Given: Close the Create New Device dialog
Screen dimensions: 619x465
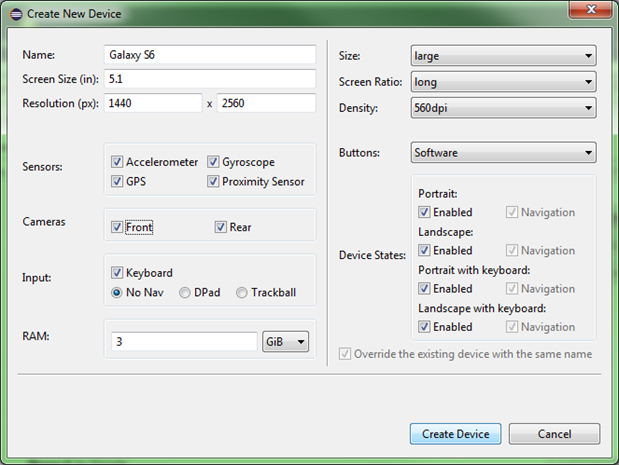Looking at the screenshot, I should coord(591,9).
